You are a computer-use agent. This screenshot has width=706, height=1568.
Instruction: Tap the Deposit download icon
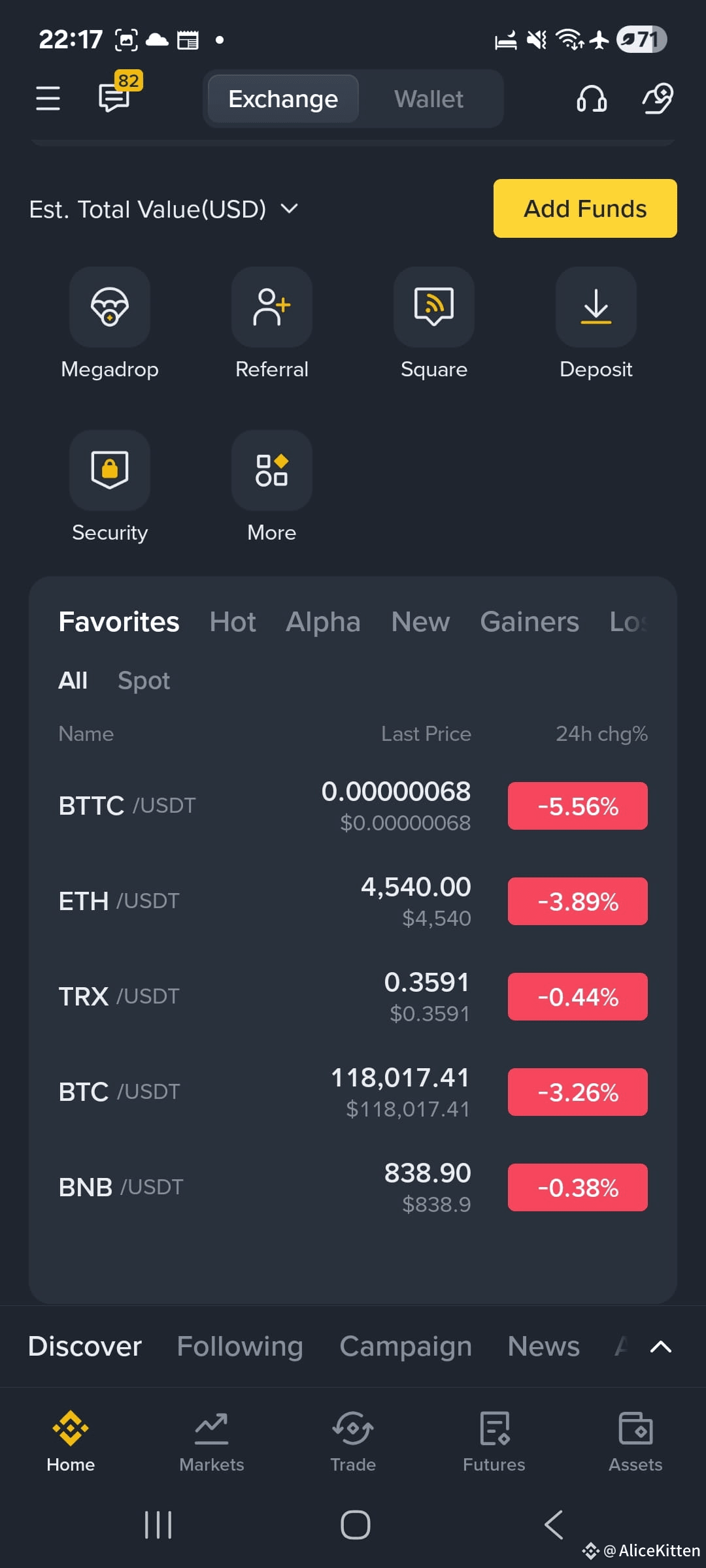click(x=596, y=307)
